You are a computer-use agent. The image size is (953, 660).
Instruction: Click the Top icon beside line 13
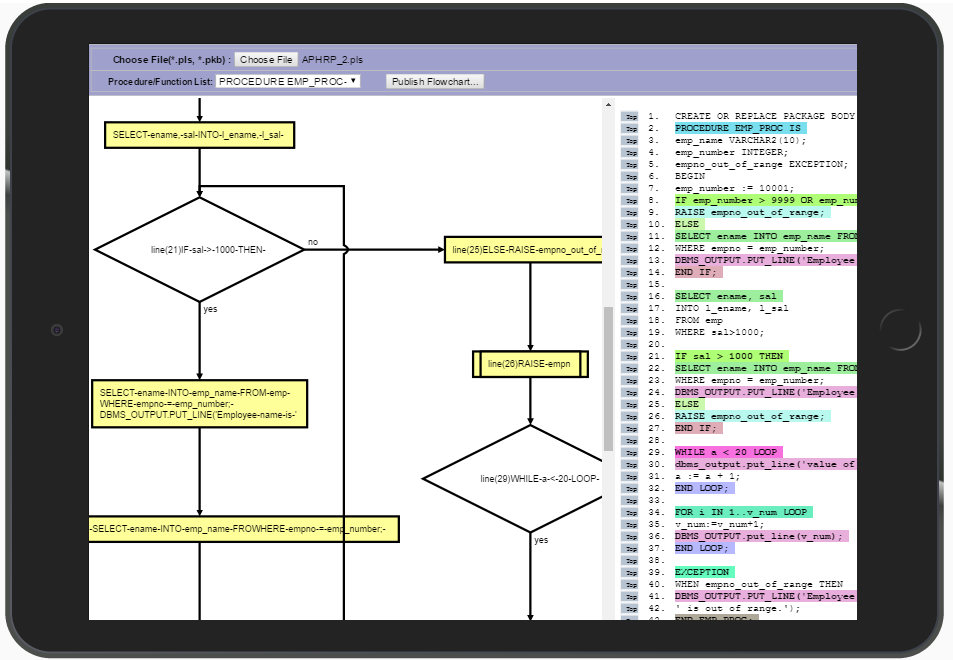click(x=630, y=260)
